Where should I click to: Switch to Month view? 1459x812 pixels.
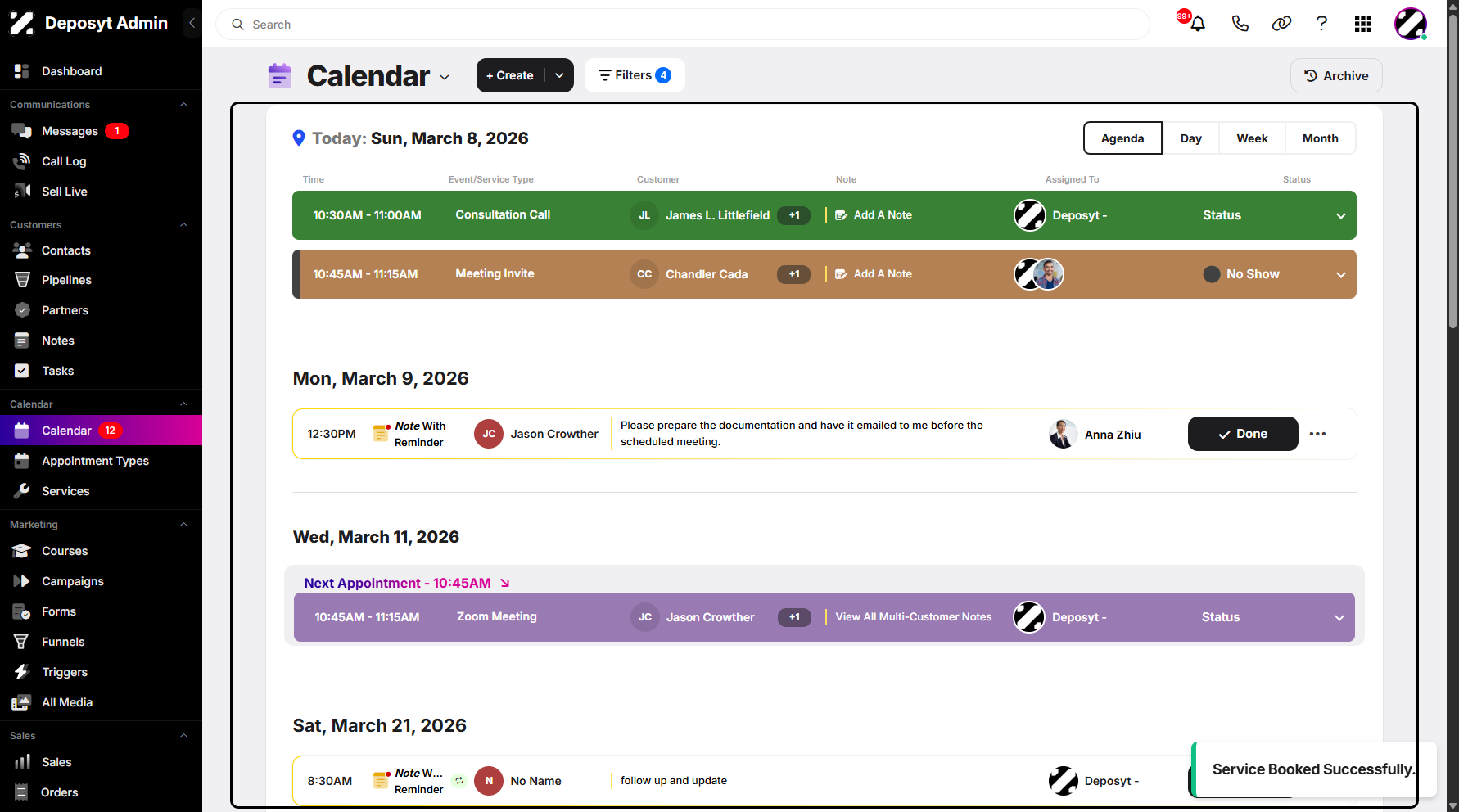point(1321,138)
